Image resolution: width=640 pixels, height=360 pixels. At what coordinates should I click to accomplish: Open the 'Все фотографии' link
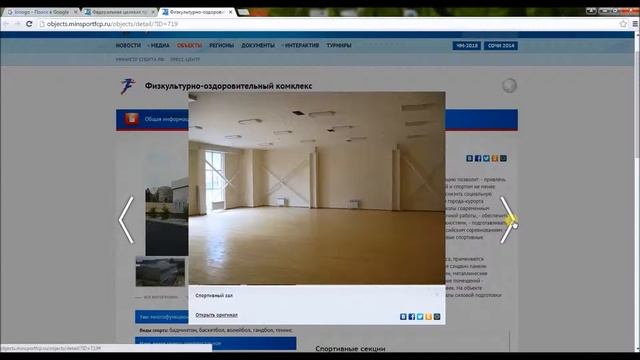pyautogui.click(x=161, y=297)
